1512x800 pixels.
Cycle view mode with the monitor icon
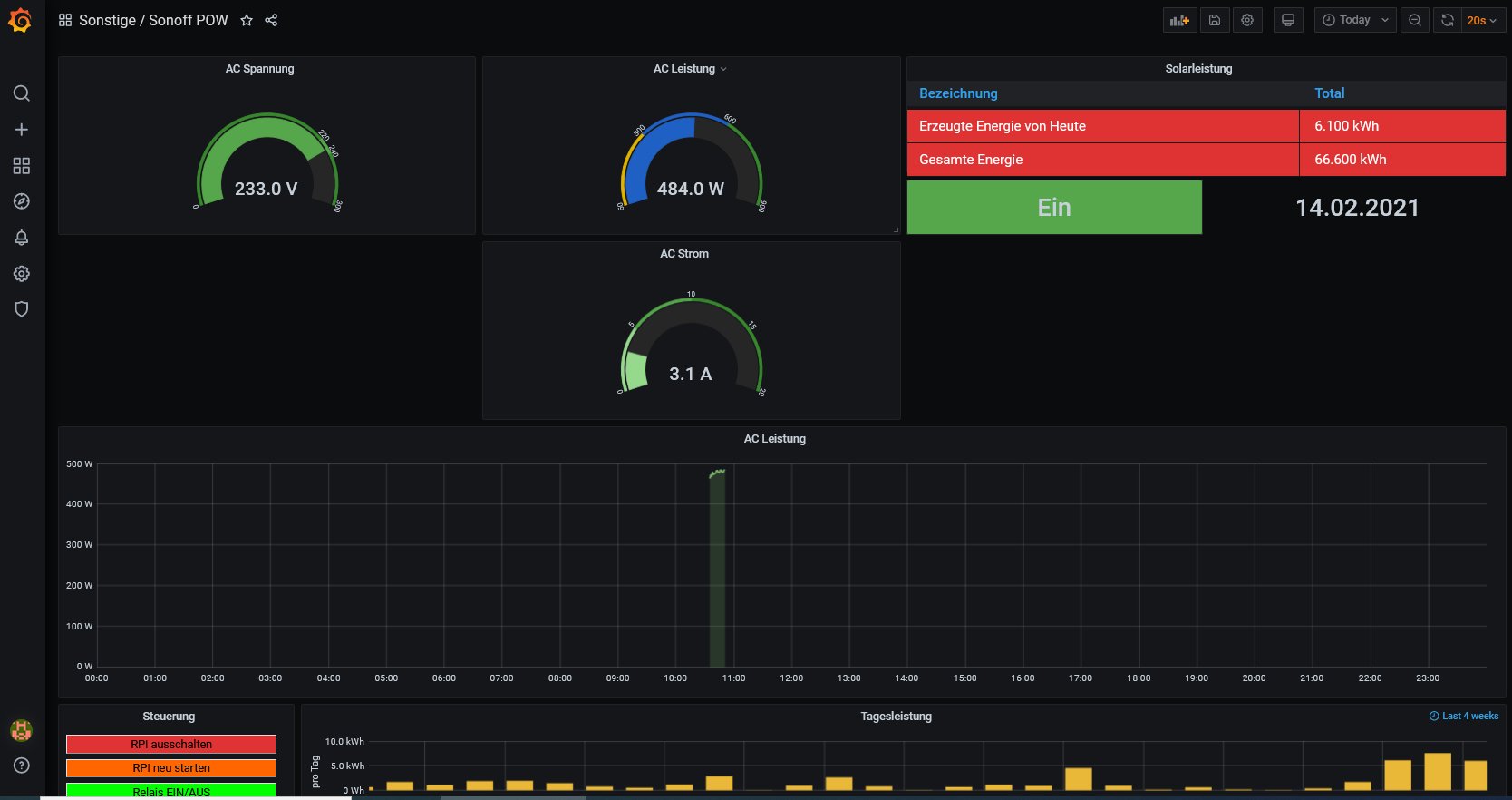[1287, 20]
